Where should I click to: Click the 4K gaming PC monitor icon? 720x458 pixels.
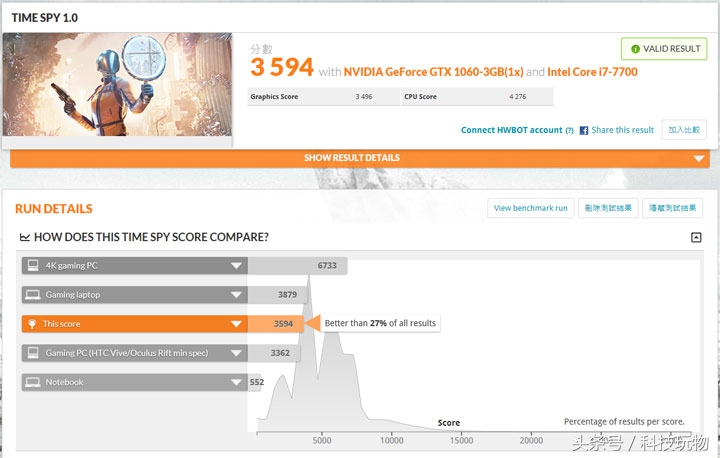tap(33, 266)
